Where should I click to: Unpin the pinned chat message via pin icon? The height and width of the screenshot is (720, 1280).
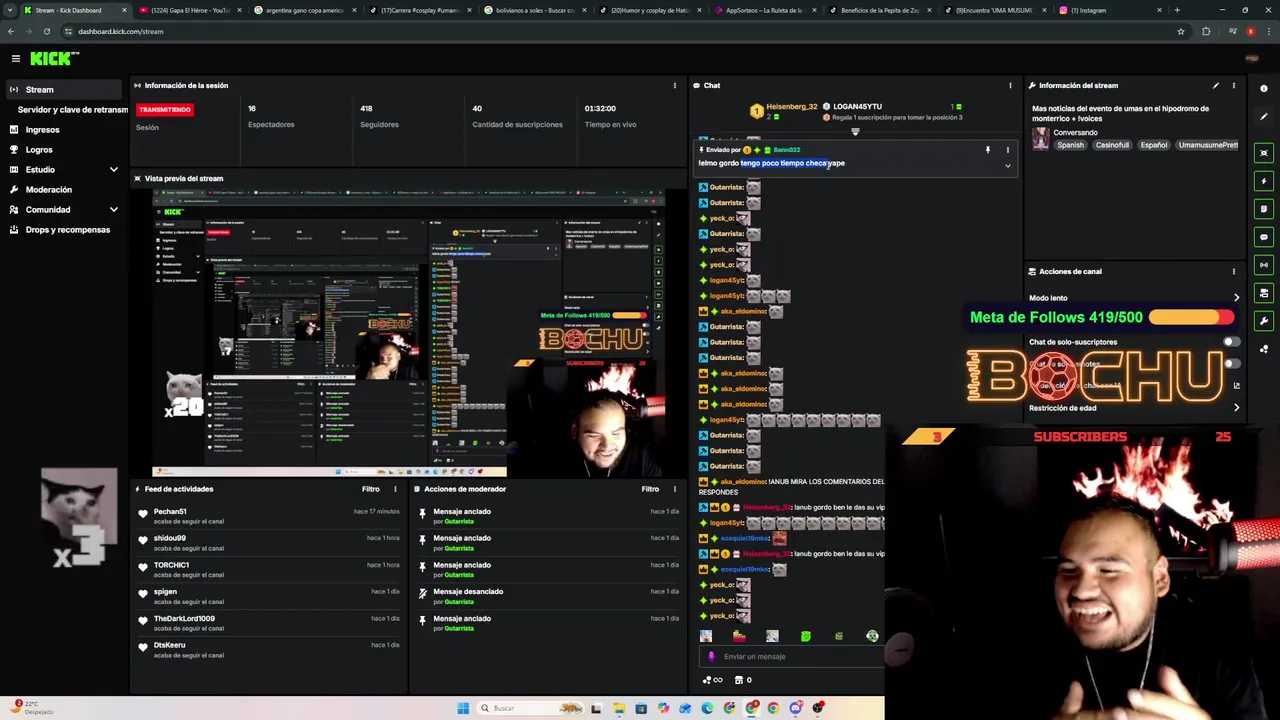click(987, 150)
